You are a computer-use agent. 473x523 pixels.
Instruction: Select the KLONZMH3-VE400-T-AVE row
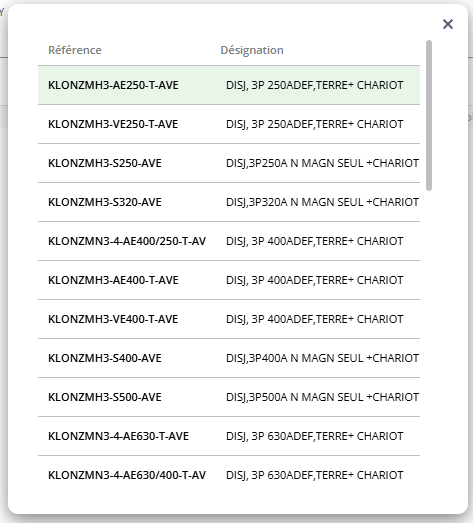coord(229,319)
